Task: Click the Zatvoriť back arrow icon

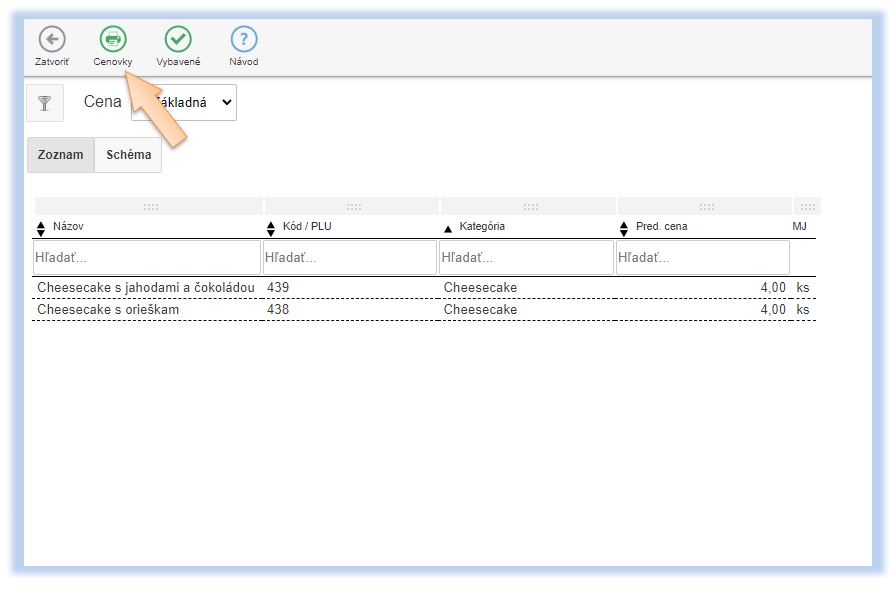Action: (x=52, y=40)
